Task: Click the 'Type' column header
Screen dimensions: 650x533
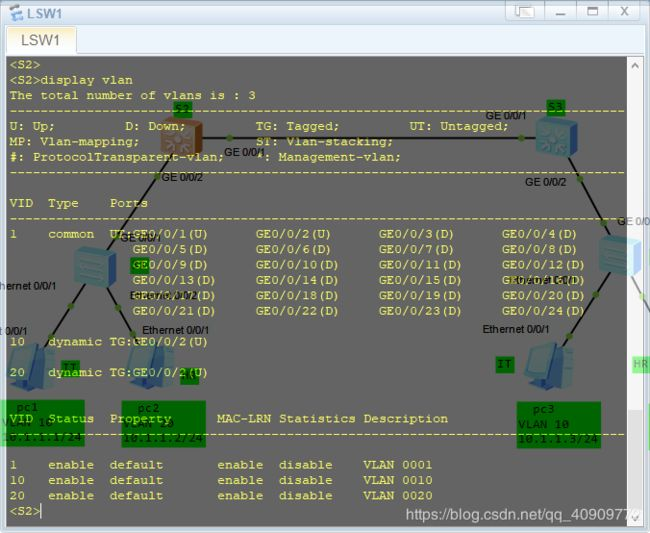Action: coord(63,203)
